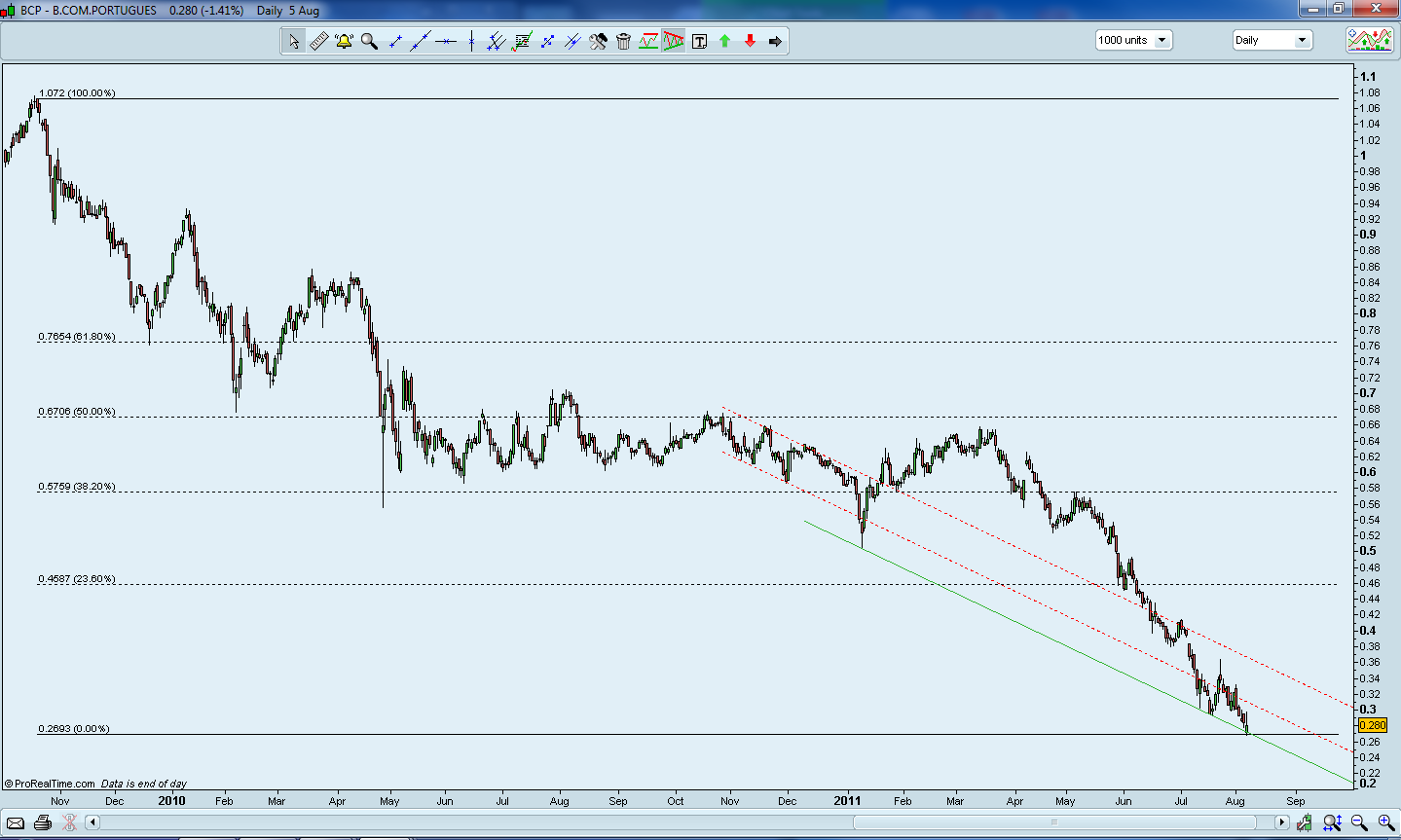Click the scrollbar left arrow
This screenshot has height=840, width=1401.
92,822
